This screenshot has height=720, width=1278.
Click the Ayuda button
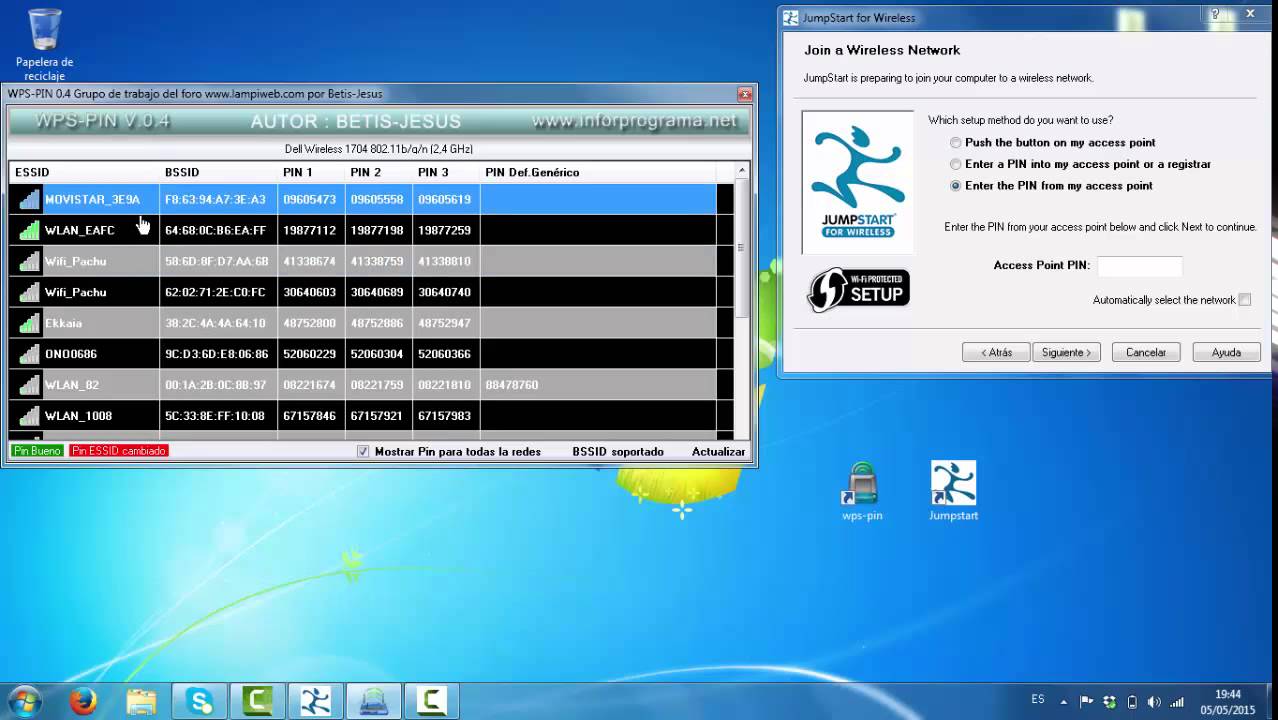pyautogui.click(x=1226, y=353)
